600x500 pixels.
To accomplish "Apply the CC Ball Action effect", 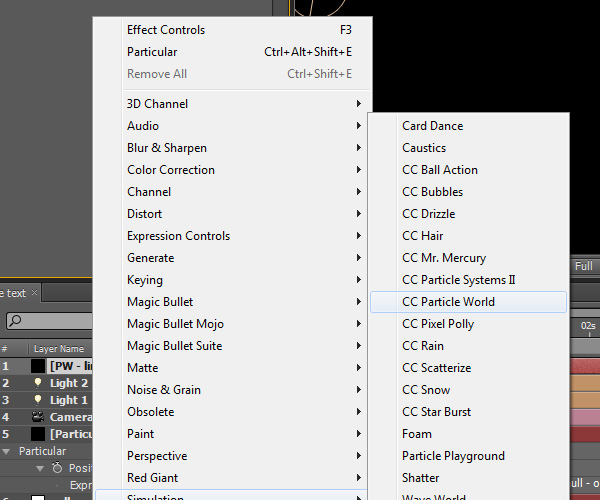I will click(468, 169).
